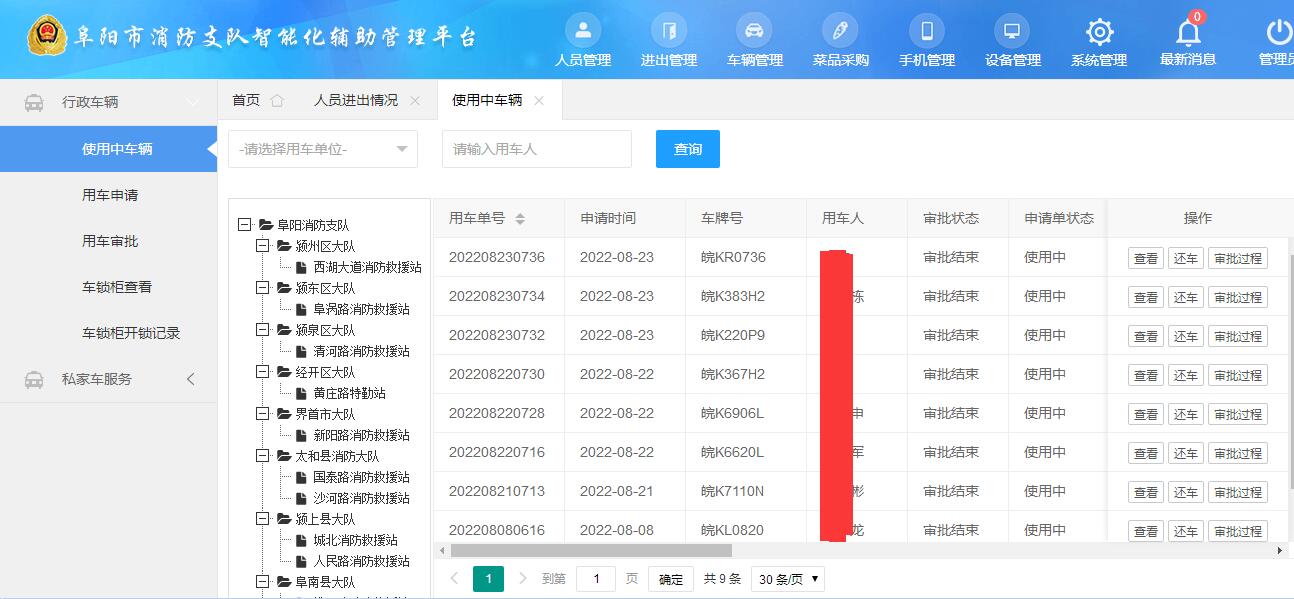
Task: Open 菜品采购 food purchasing icon
Action: (x=840, y=31)
